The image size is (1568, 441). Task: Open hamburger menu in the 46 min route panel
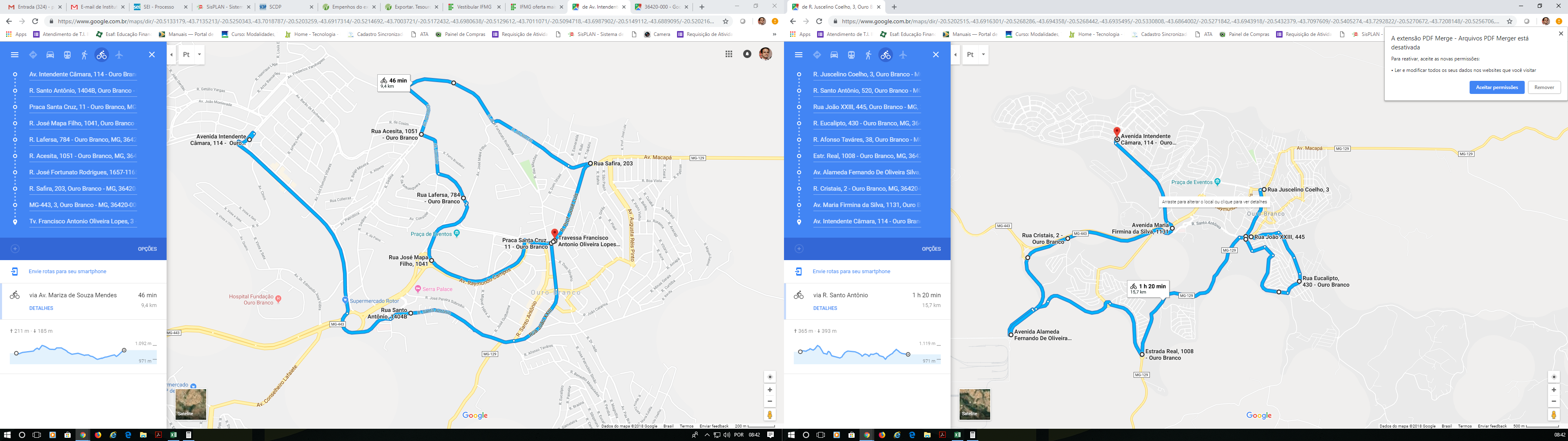(x=15, y=55)
